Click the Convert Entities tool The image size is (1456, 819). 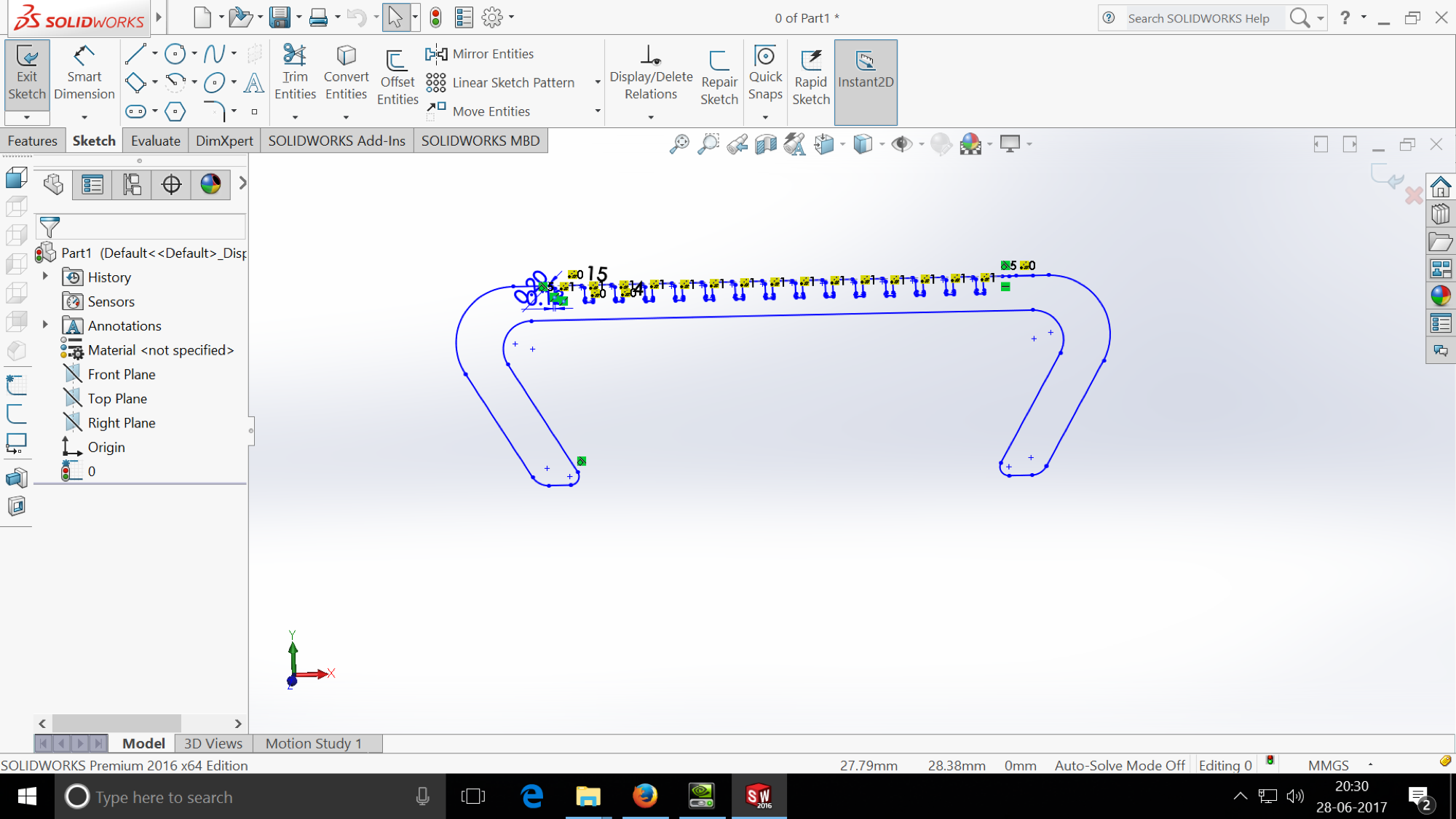[x=346, y=73]
